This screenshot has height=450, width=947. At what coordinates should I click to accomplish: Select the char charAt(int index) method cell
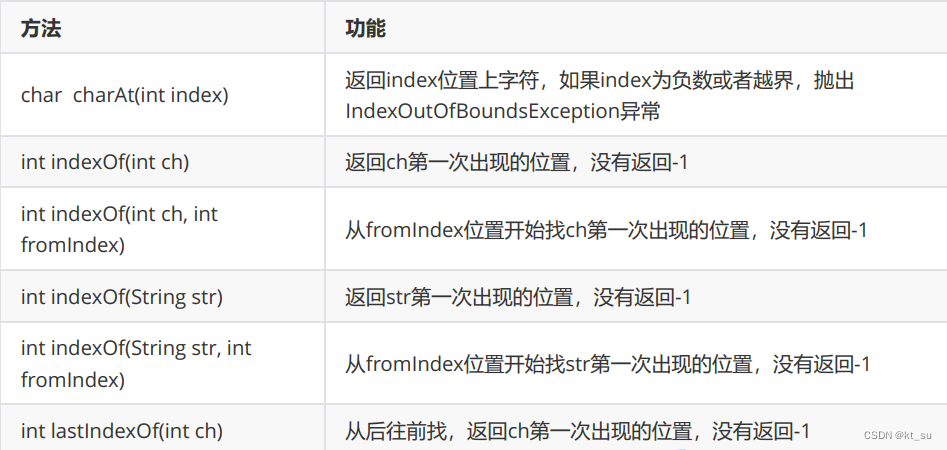[162, 95]
